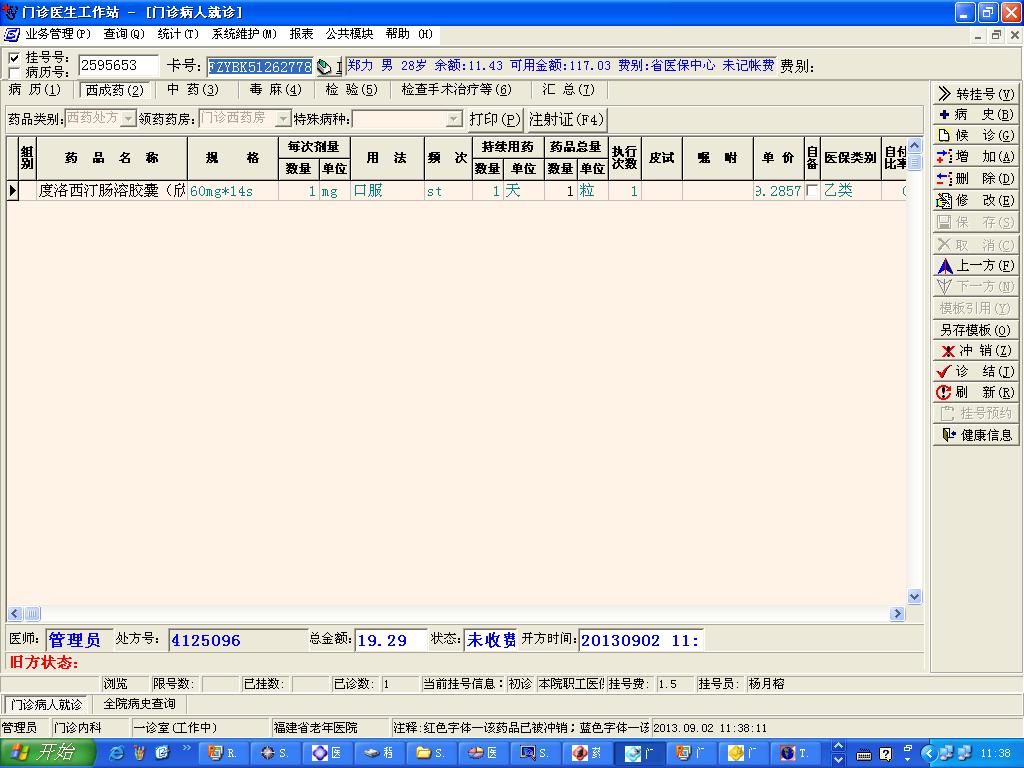Click the horizontal scrollbar's left arrow
Screen dimensions: 1024x768
(15, 613)
